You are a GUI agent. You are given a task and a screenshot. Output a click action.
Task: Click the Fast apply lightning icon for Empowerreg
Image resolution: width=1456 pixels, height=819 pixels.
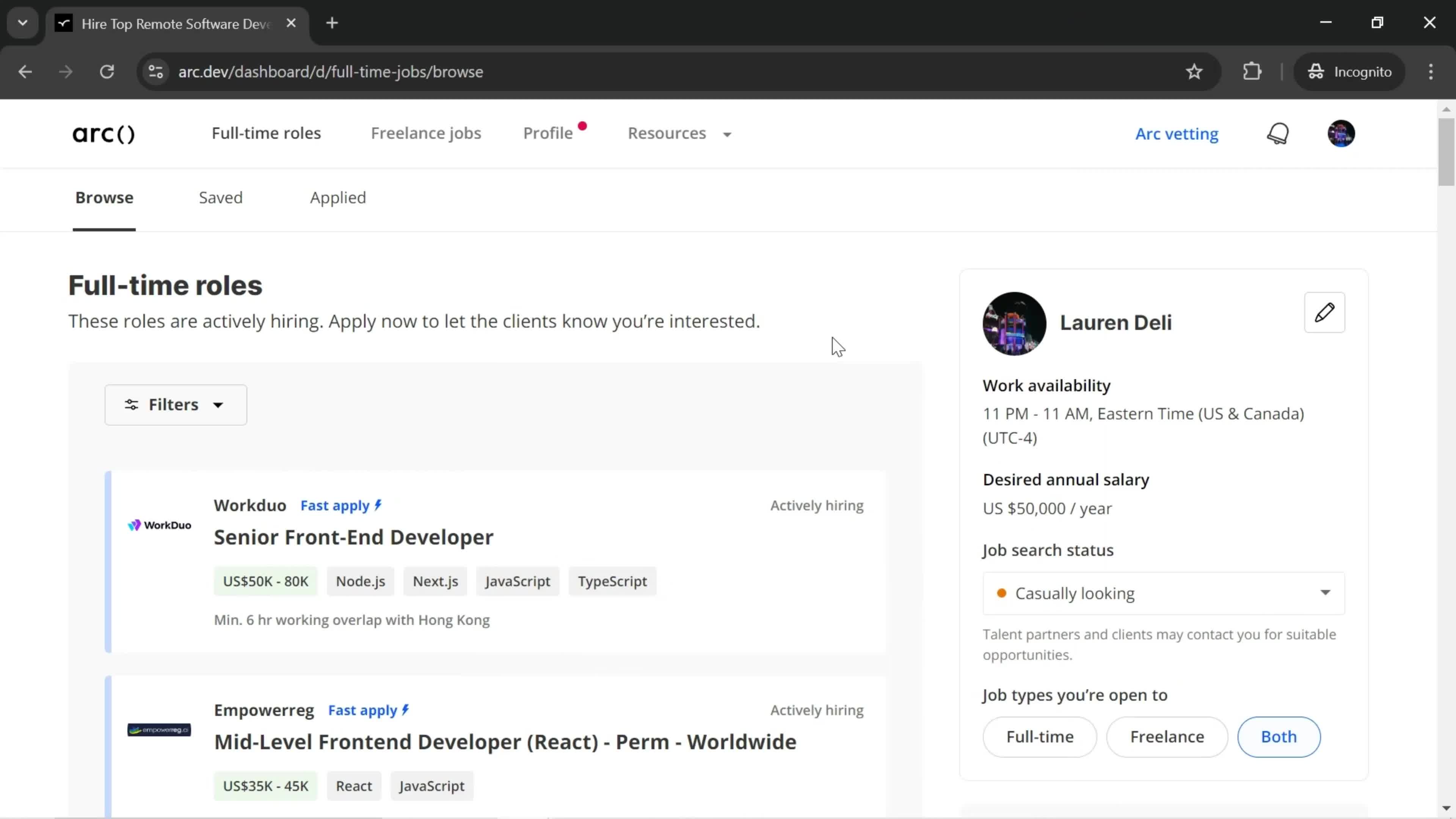pos(406,710)
